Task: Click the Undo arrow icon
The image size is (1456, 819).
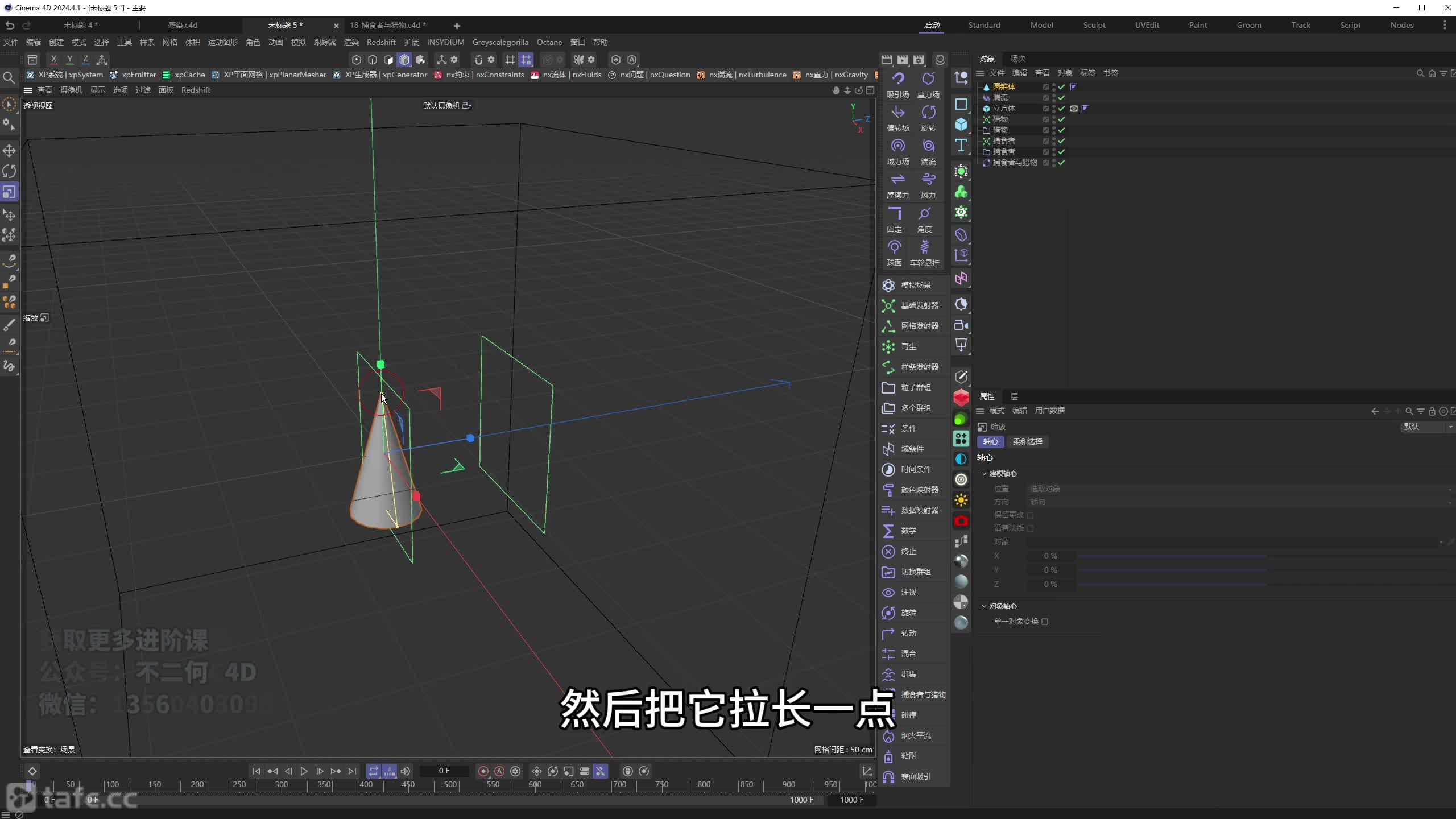Action: (10, 25)
